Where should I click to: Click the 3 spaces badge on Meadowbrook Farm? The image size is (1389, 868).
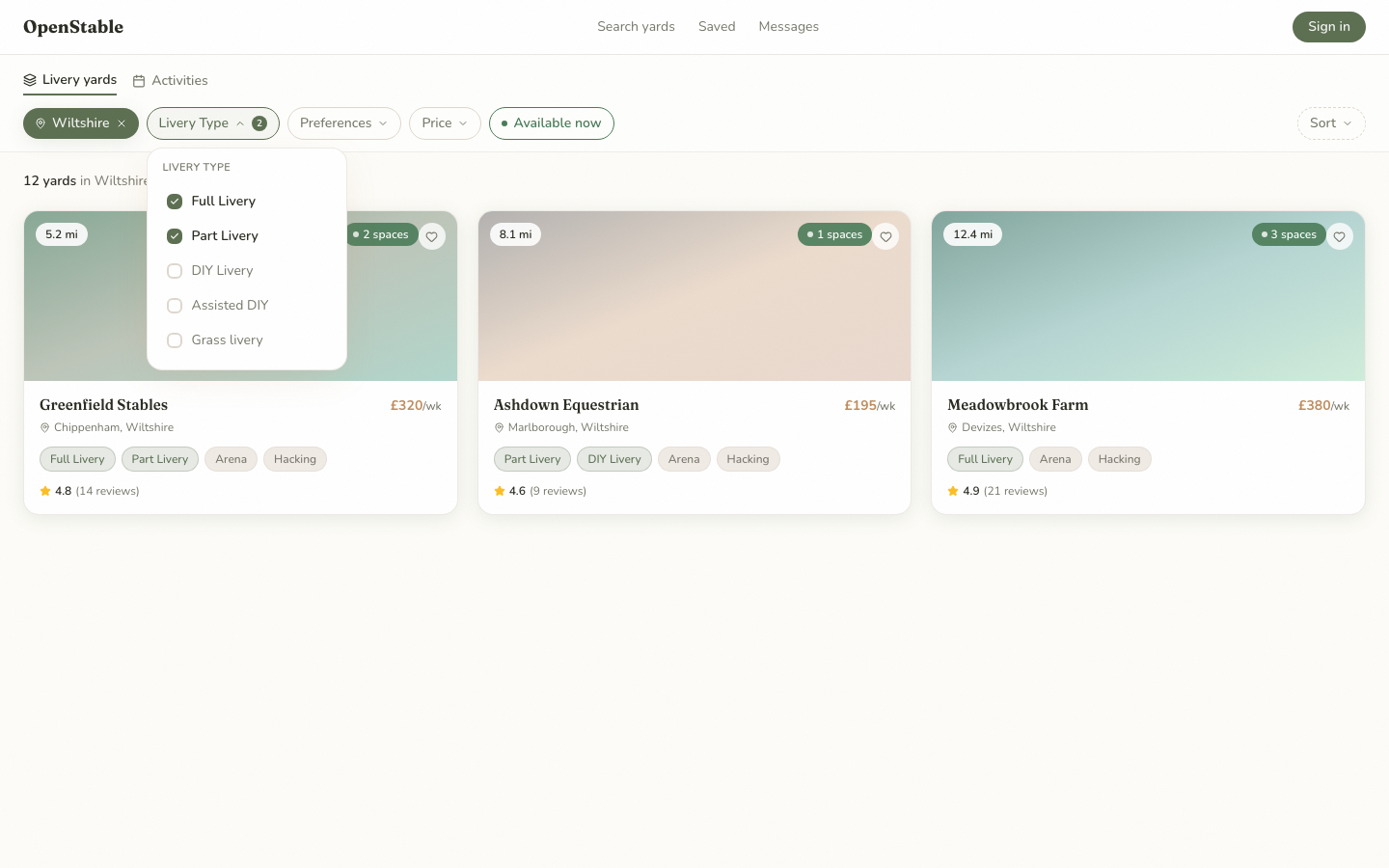[1289, 234]
